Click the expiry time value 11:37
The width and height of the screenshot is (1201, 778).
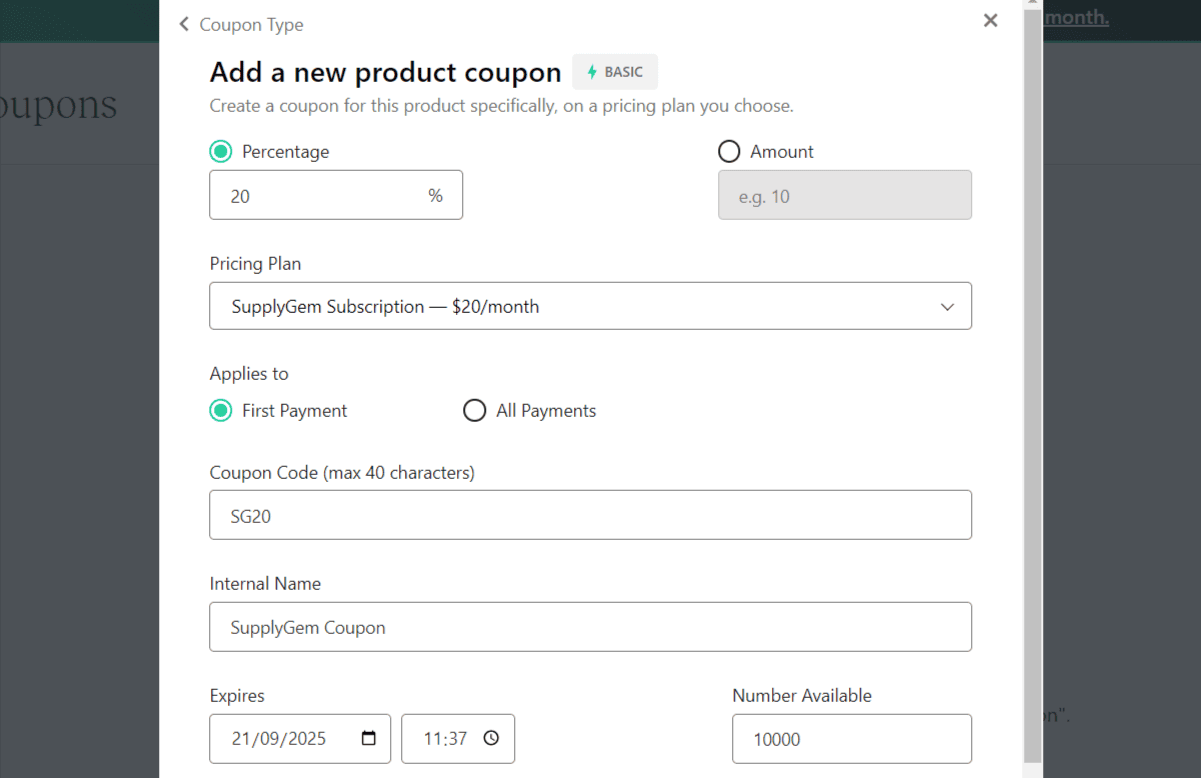(445, 739)
